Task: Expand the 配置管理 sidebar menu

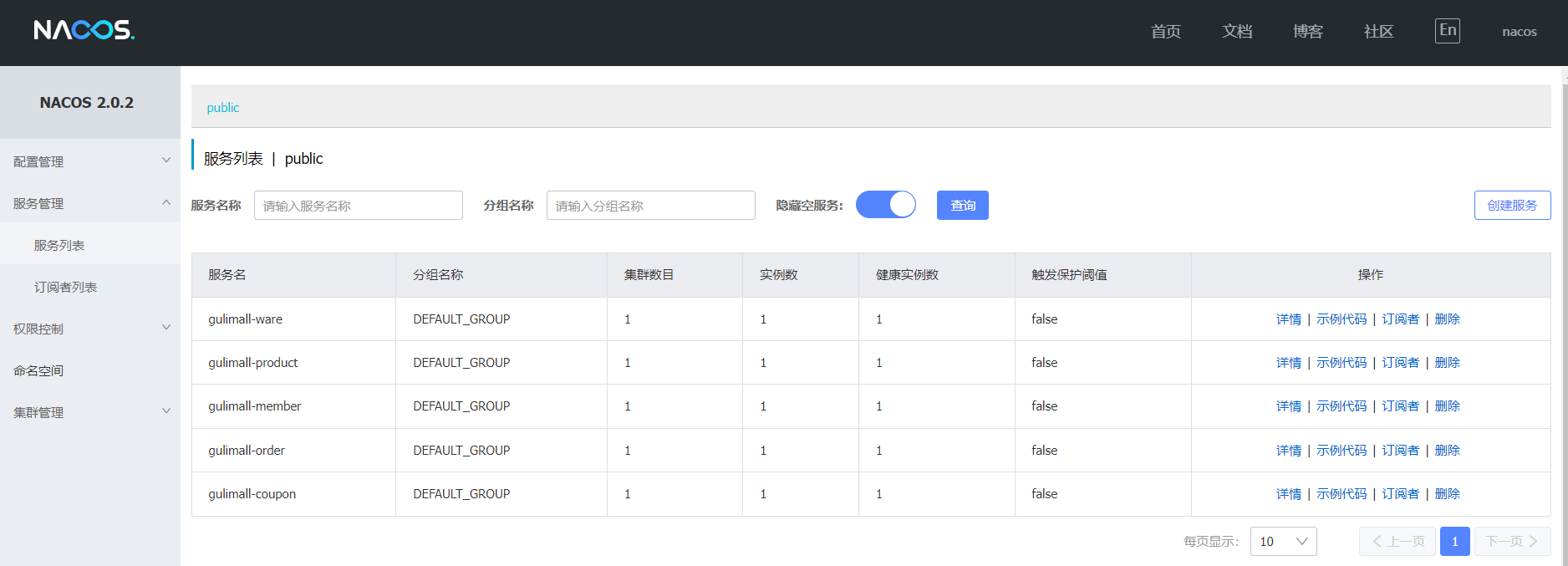Action: (x=89, y=161)
